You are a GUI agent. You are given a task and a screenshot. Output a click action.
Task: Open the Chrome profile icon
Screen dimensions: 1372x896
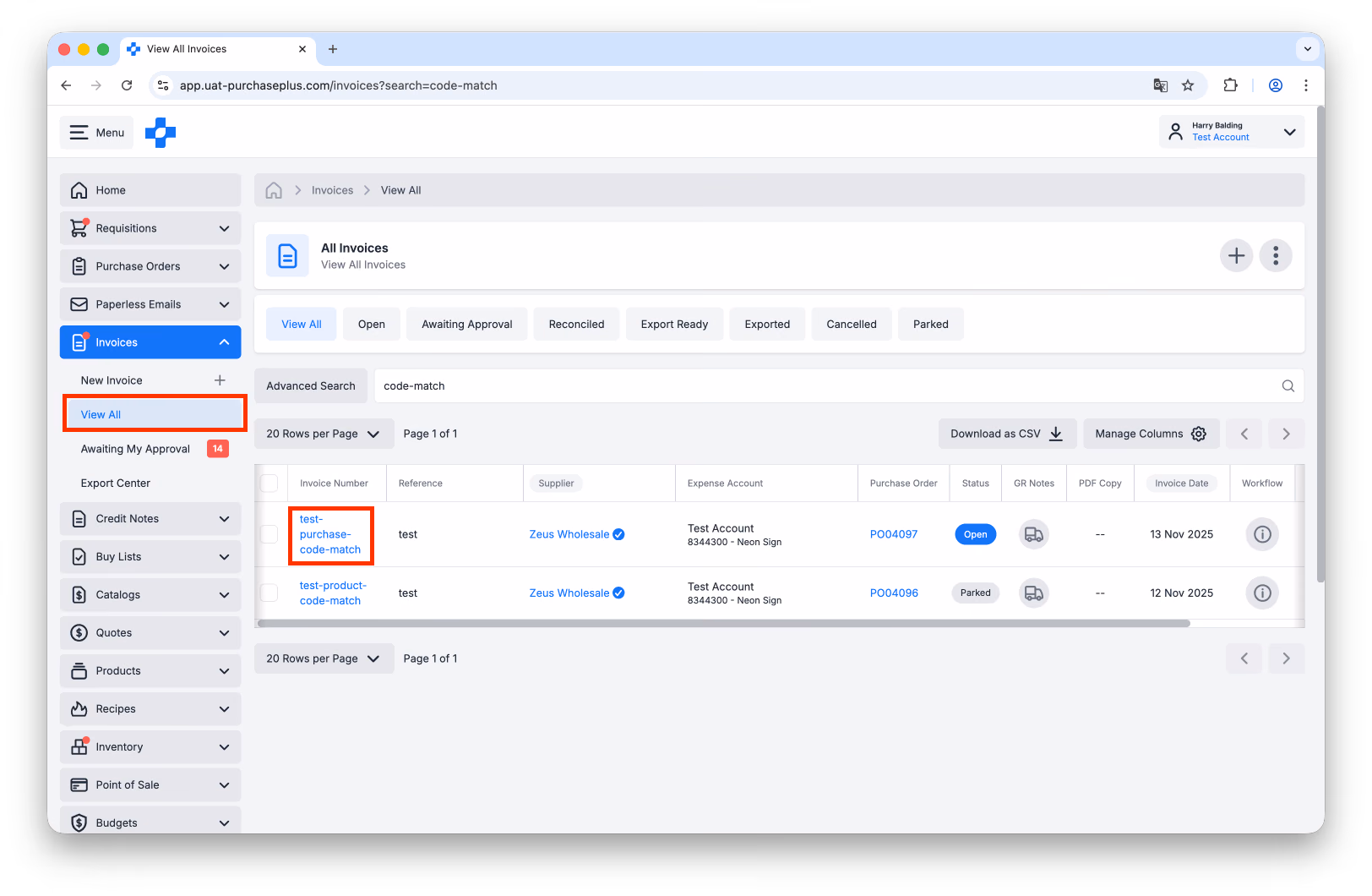point(1276,85)
